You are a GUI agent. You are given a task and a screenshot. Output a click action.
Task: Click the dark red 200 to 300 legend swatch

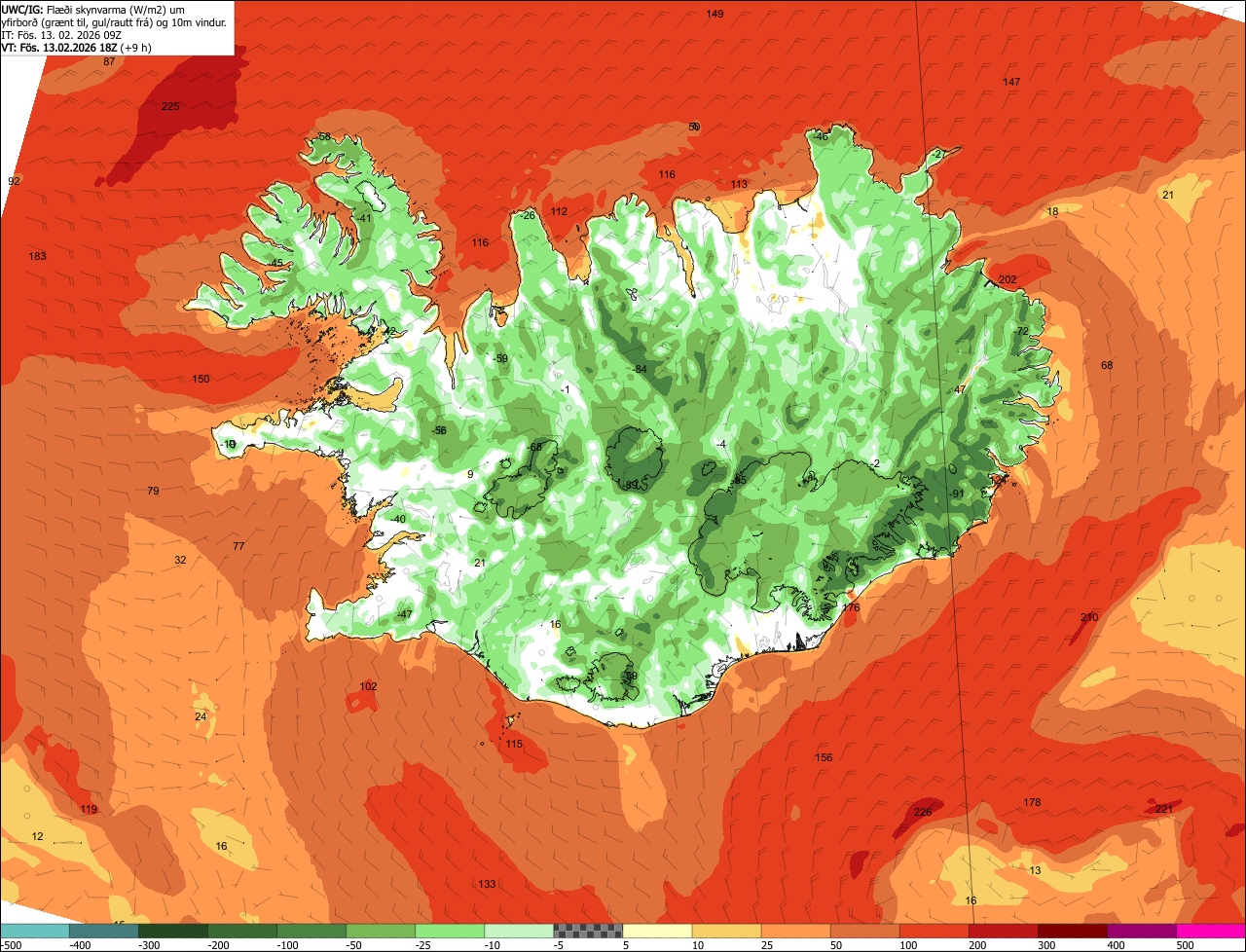tap(1004, 931)
